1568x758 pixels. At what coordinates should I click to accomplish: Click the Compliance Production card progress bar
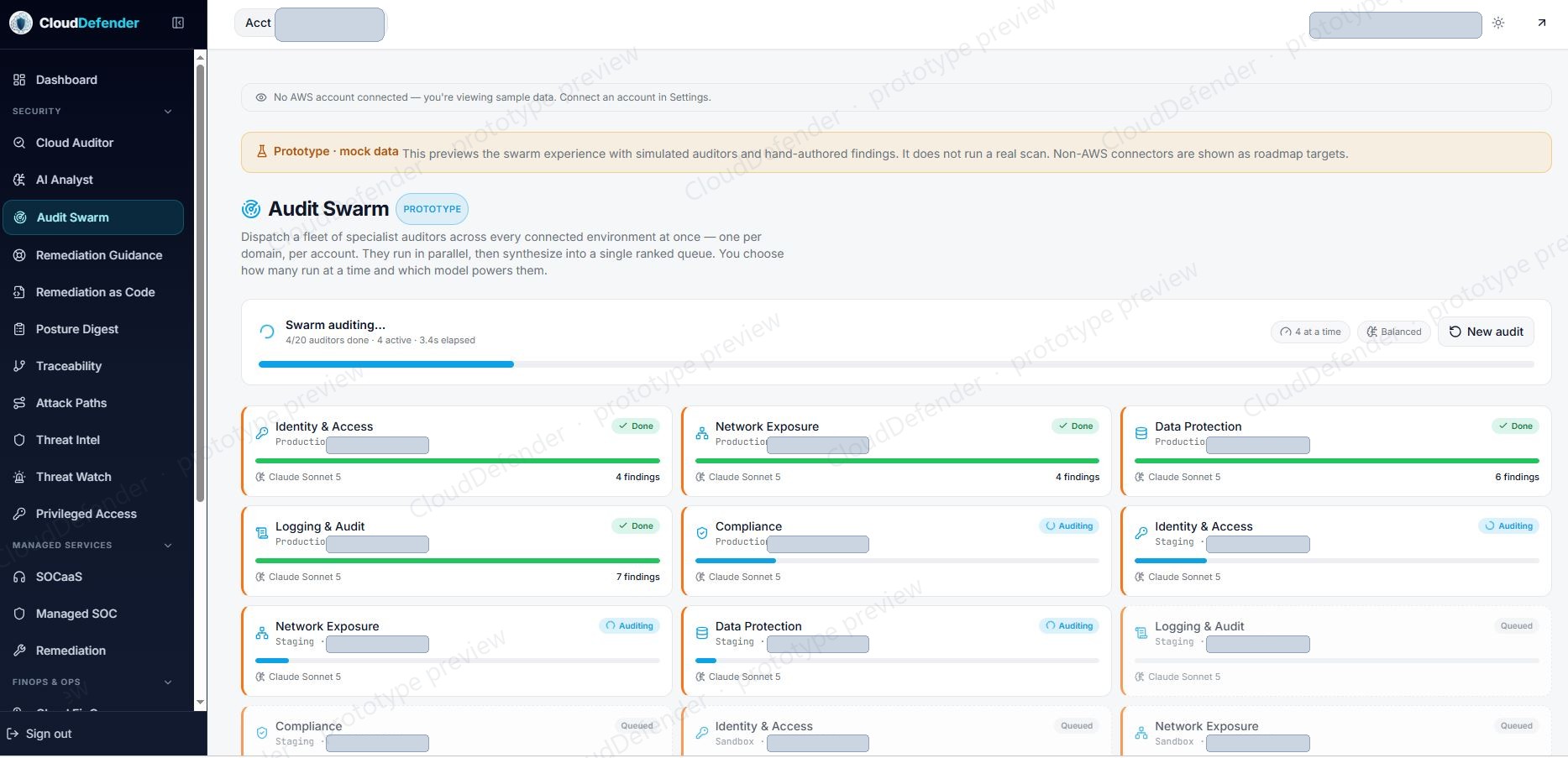(897, 561)
